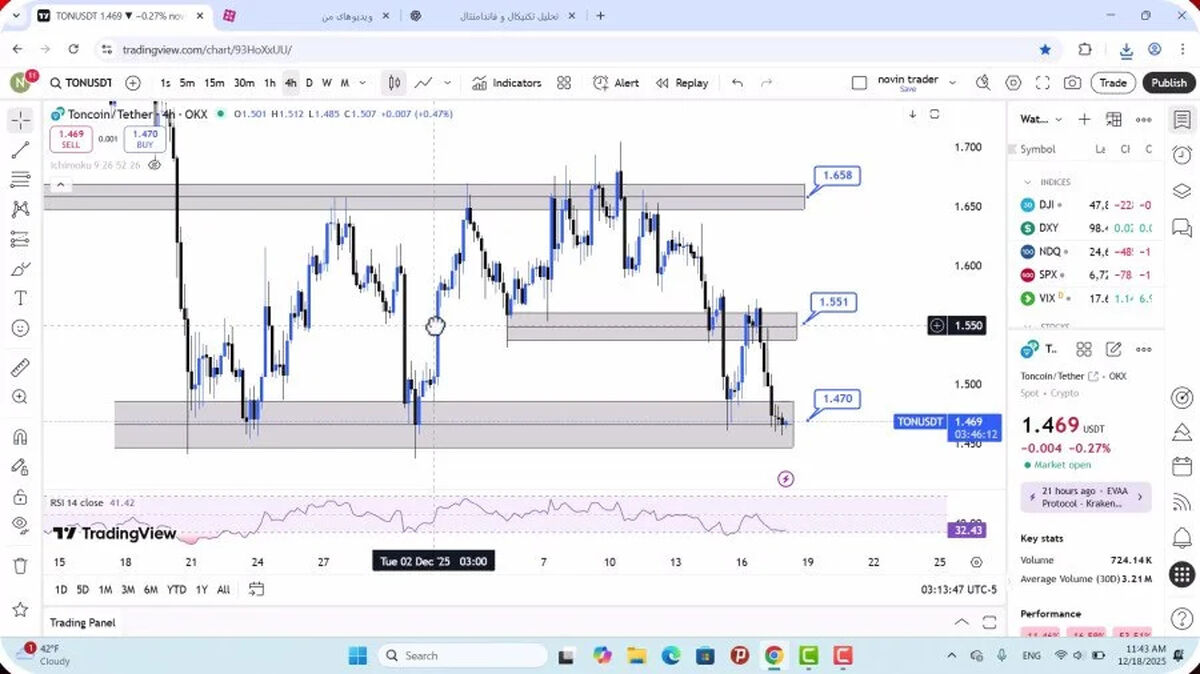The image size is (1200, 674).
Task: Click the Trade button
Action: 1113,83
